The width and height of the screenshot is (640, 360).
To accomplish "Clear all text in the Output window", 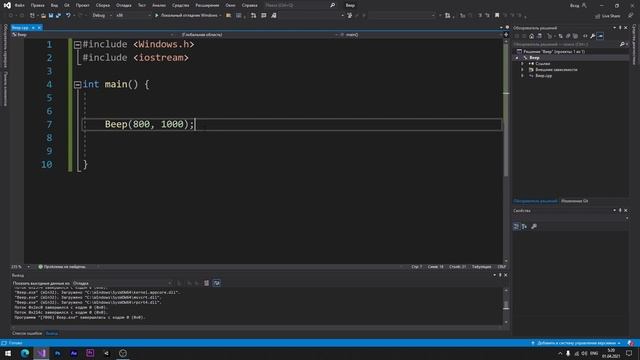I will [x=207, y=283].
